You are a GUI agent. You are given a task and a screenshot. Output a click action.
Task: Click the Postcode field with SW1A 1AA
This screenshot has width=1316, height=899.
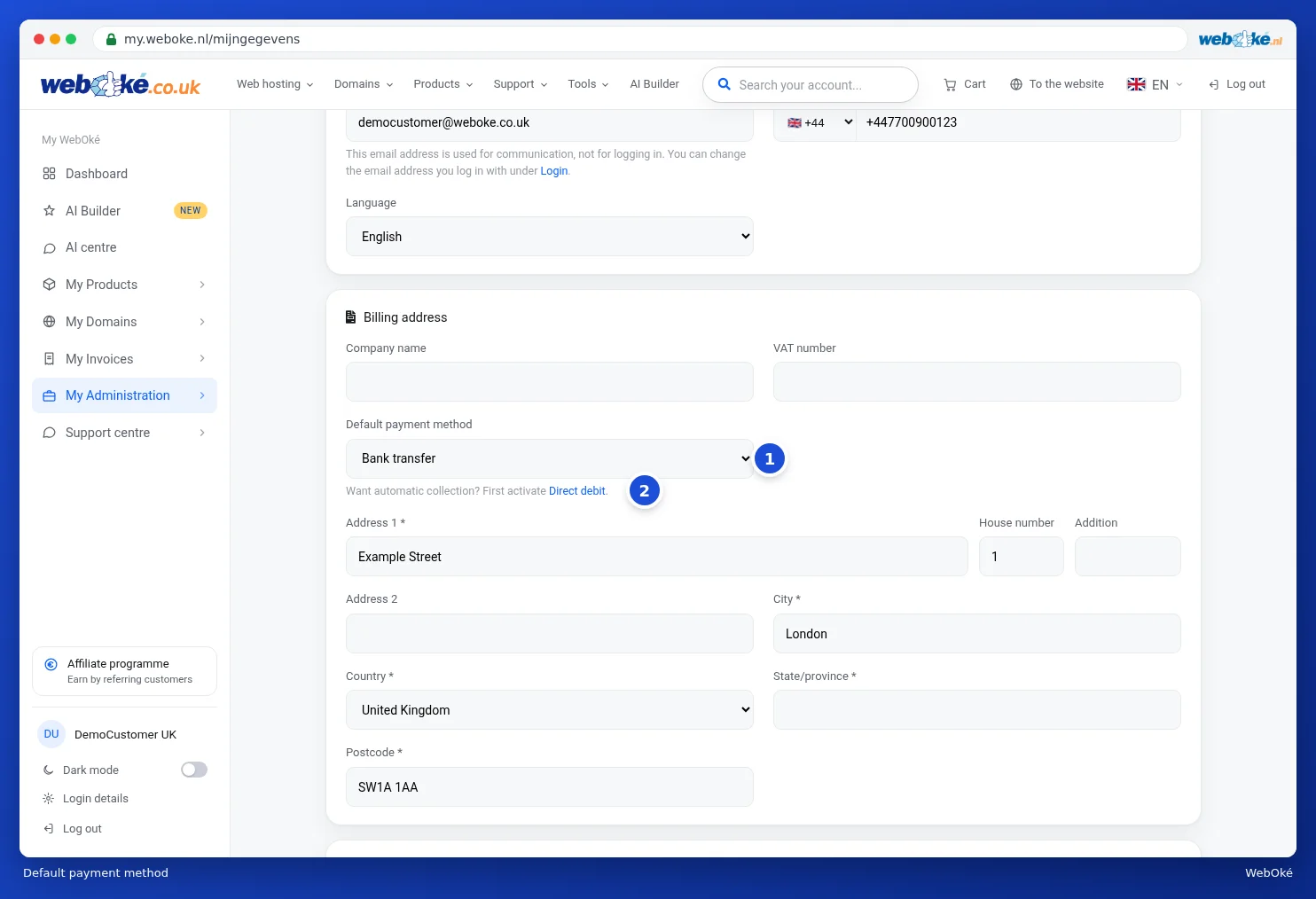550,787
